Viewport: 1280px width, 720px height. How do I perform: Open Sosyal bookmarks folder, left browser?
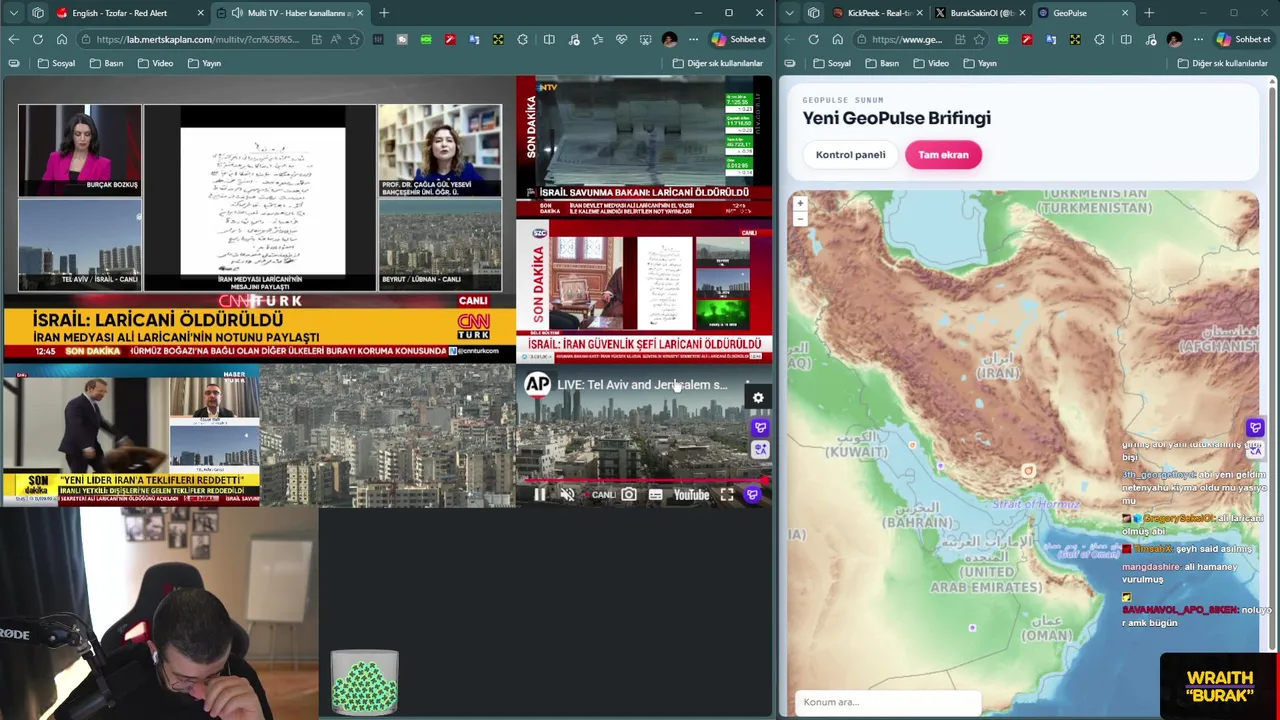click(x=56, y=63)
